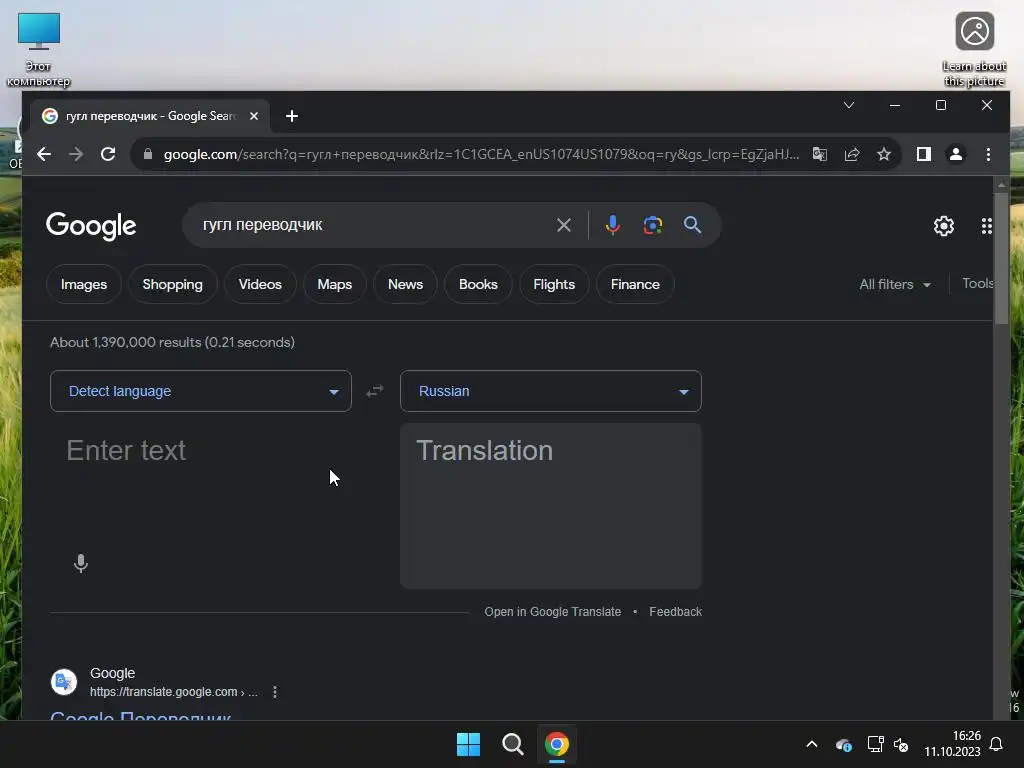Viewport: 1024px width, 768px height.
Task: Click the Google logo
Action: click(91, 226)
